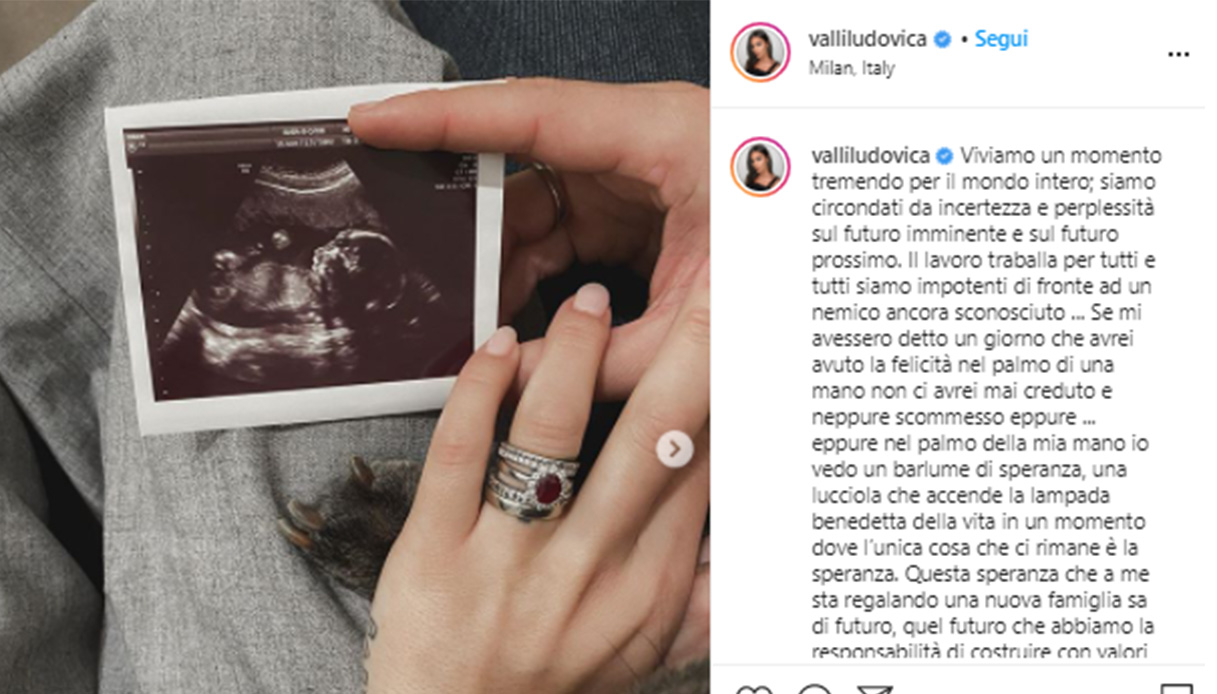
Task: Open valliludovica profile from the caption username
Action: tap(867, 156)
